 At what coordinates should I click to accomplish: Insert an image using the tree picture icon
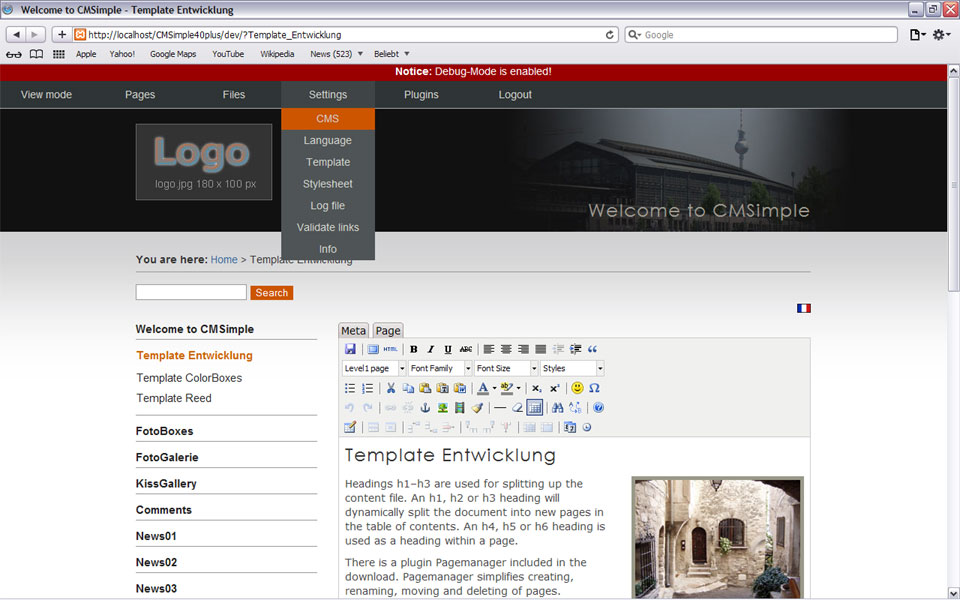click(x=442, y=408)
